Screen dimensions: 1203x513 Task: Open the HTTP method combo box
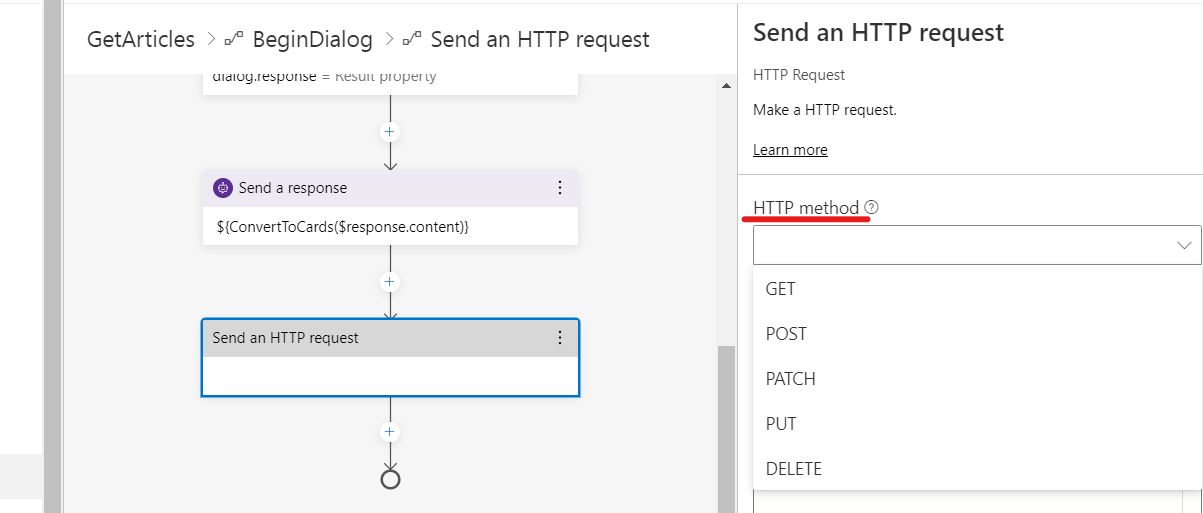tap(977, 245)
